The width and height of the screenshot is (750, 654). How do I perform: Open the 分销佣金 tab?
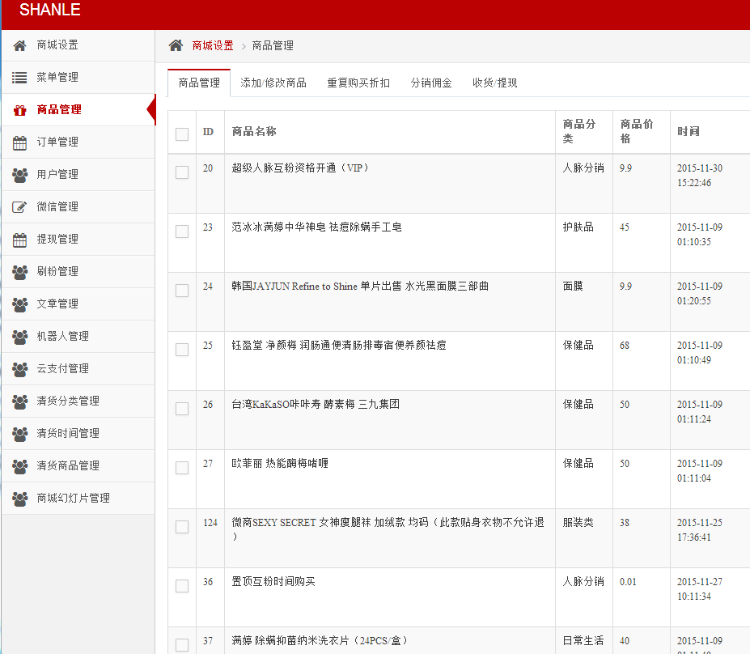[x=431, y=83]
